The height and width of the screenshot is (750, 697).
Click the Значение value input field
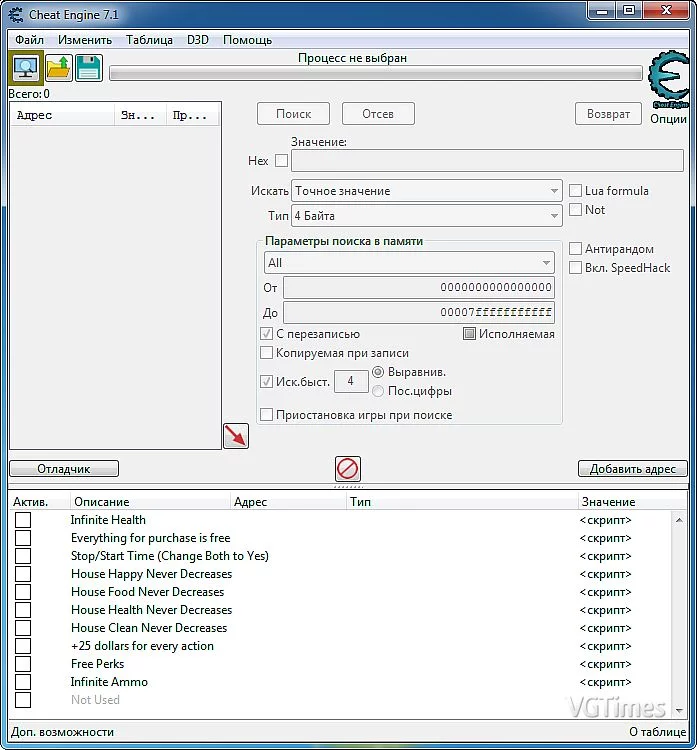487,161
